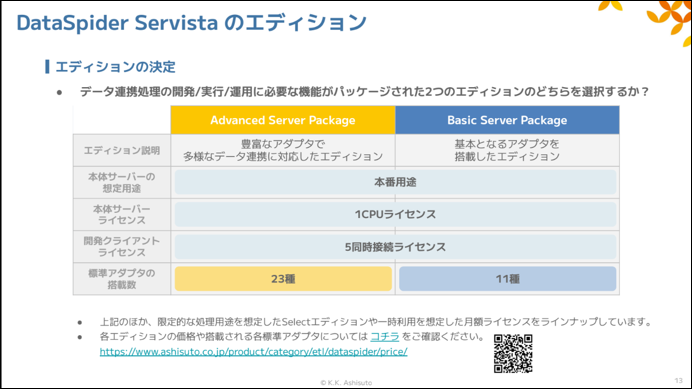Click the 11種 adapter count cell
692x389 pixels.
coord(508,279)
